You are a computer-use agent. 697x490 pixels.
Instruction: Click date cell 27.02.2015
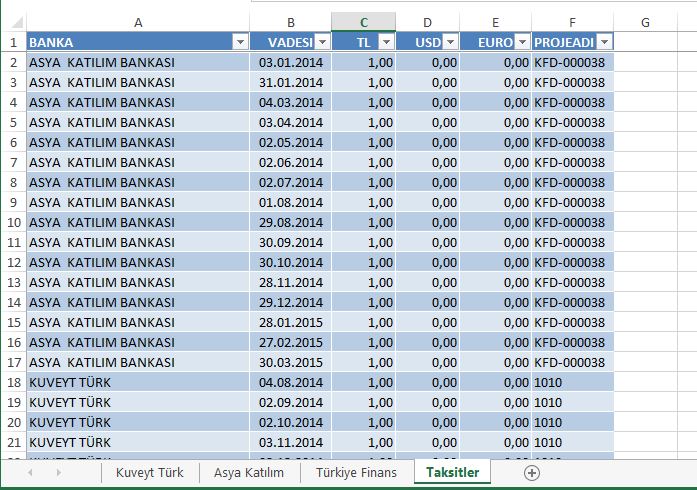click(291, 342)
